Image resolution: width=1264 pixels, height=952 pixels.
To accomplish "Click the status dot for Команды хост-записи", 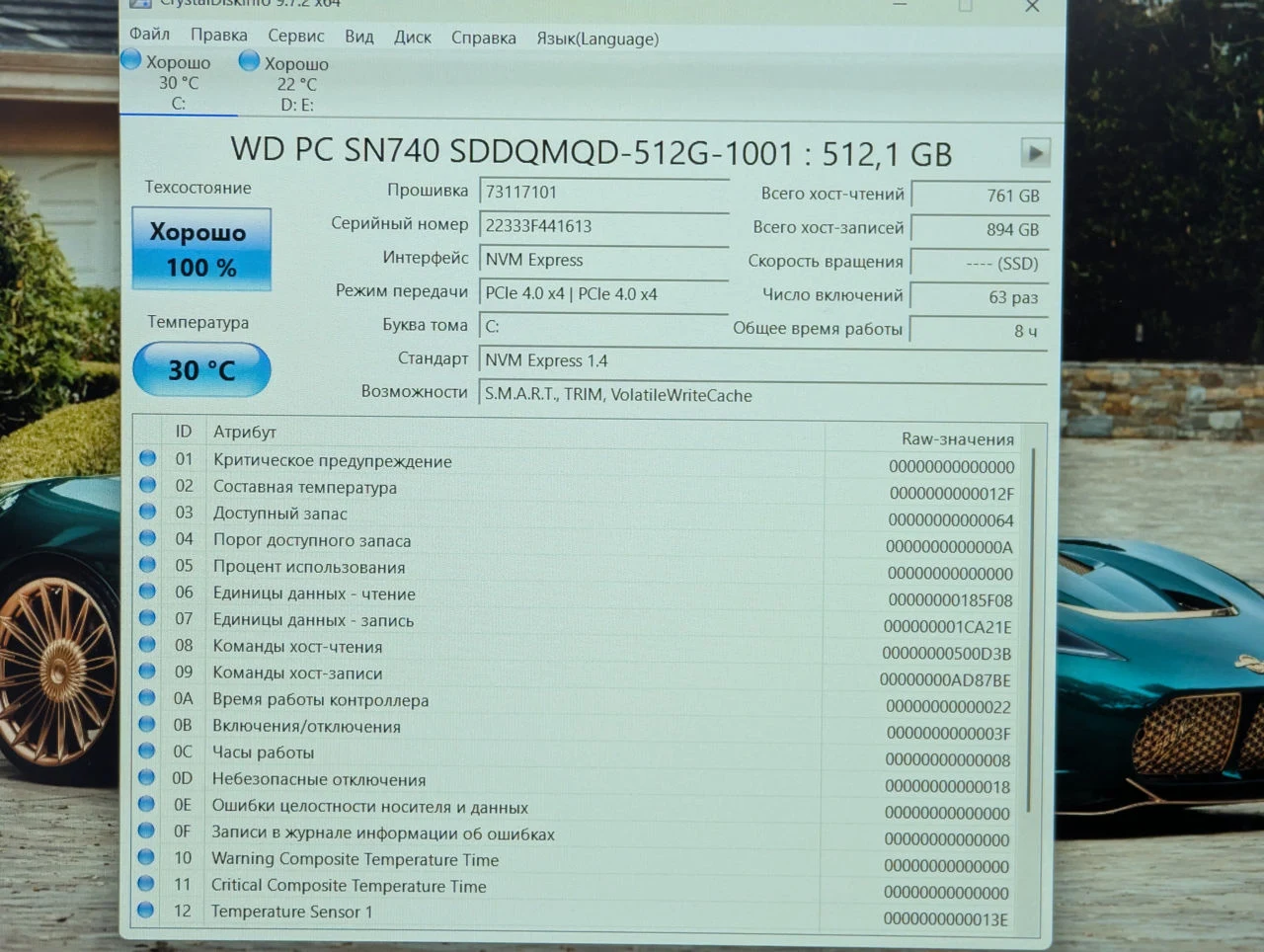I will tap(147, 672).
